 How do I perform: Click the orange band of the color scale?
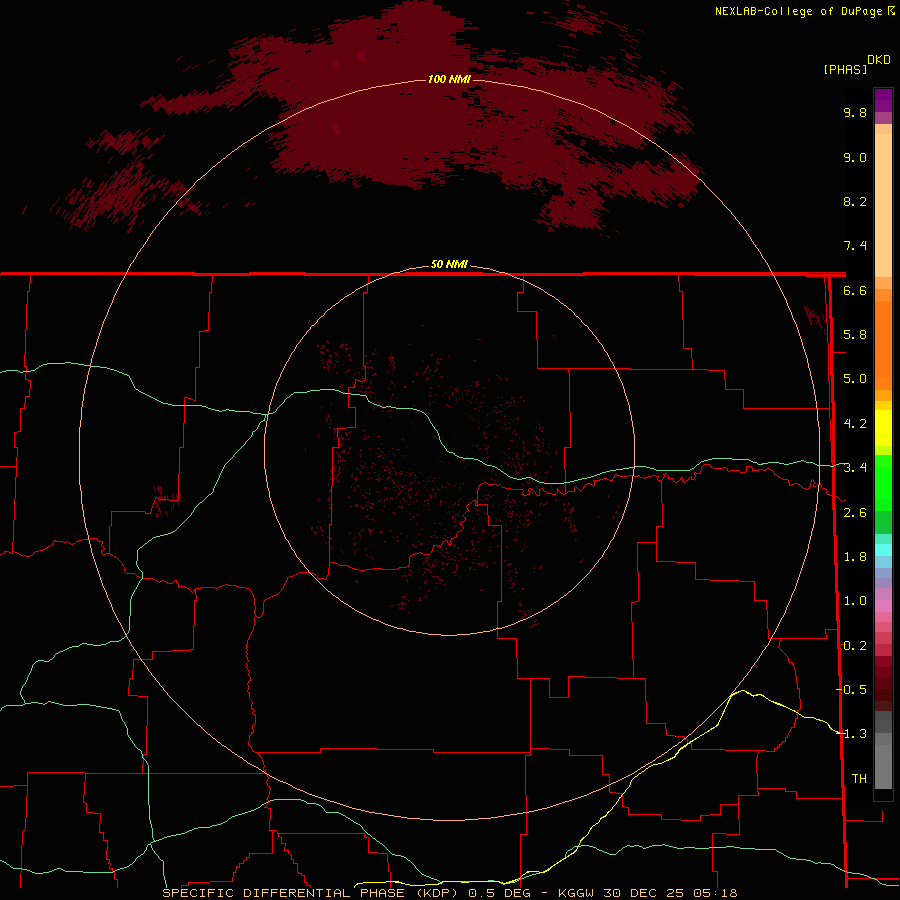point(883,344)
